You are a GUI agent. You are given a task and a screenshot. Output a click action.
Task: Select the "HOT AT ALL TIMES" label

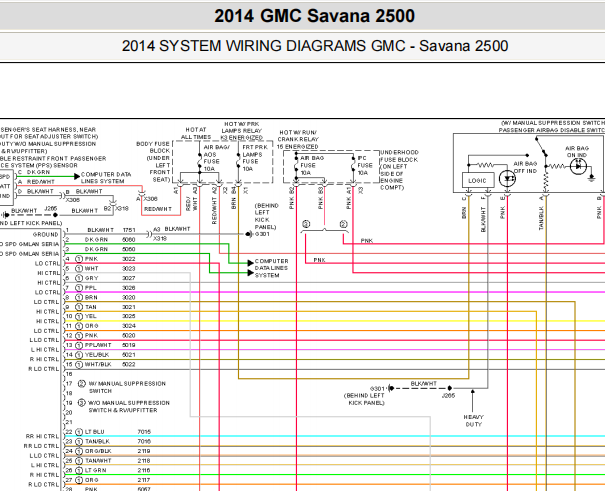196,133
